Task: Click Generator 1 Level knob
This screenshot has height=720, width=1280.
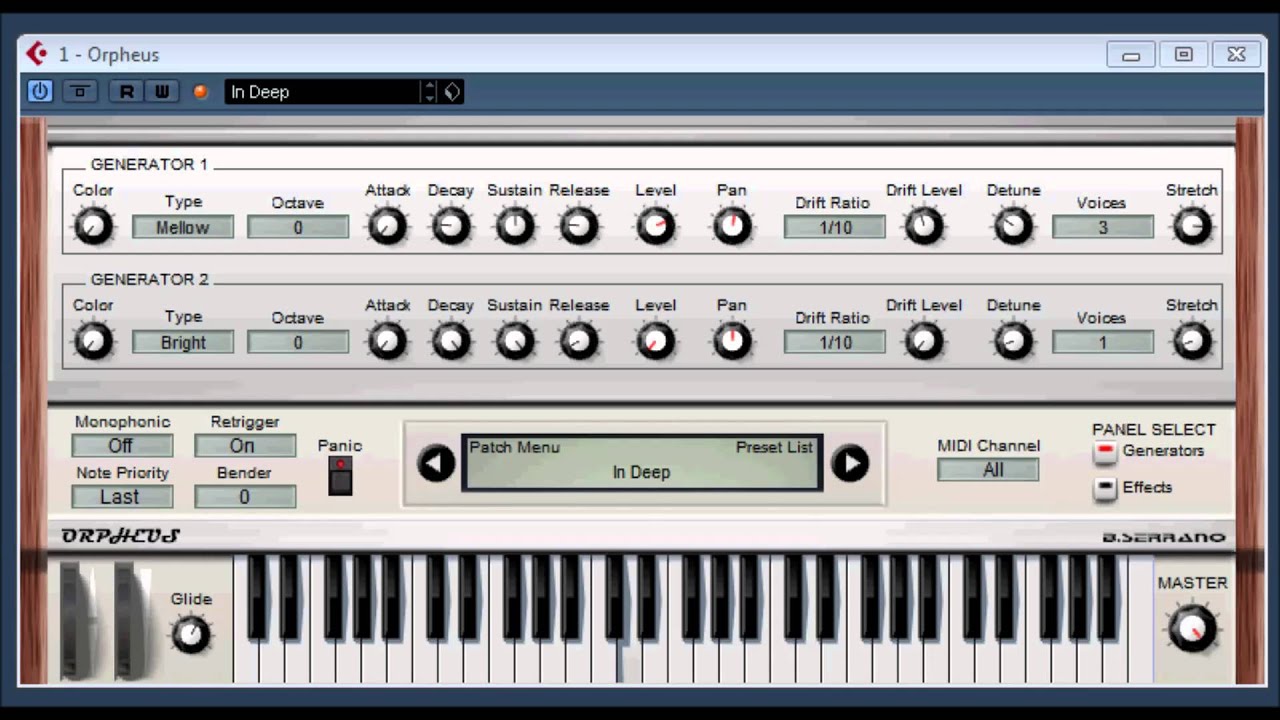Action: 655,226
